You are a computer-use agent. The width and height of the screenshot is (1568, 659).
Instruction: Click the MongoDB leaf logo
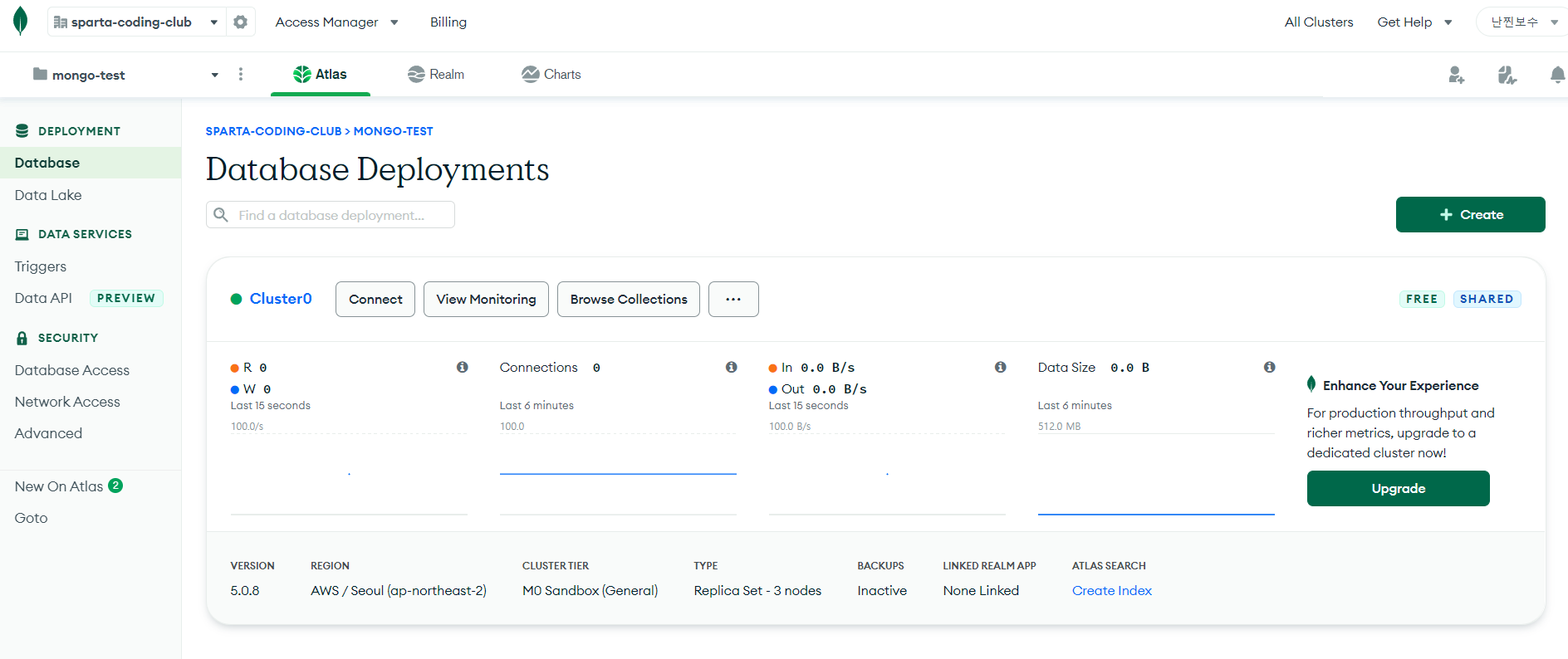[21, 21]
